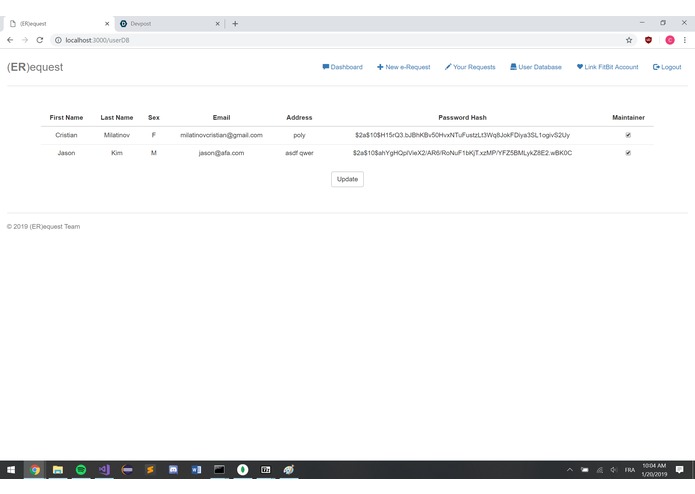695x494 pixels.
Task: Open the Chrome profile avatar
Action: 670,40
